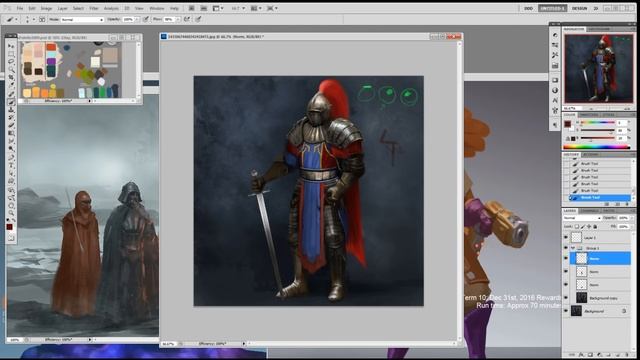Open the File menu
The image size is (640, 360).
(20, 8)
